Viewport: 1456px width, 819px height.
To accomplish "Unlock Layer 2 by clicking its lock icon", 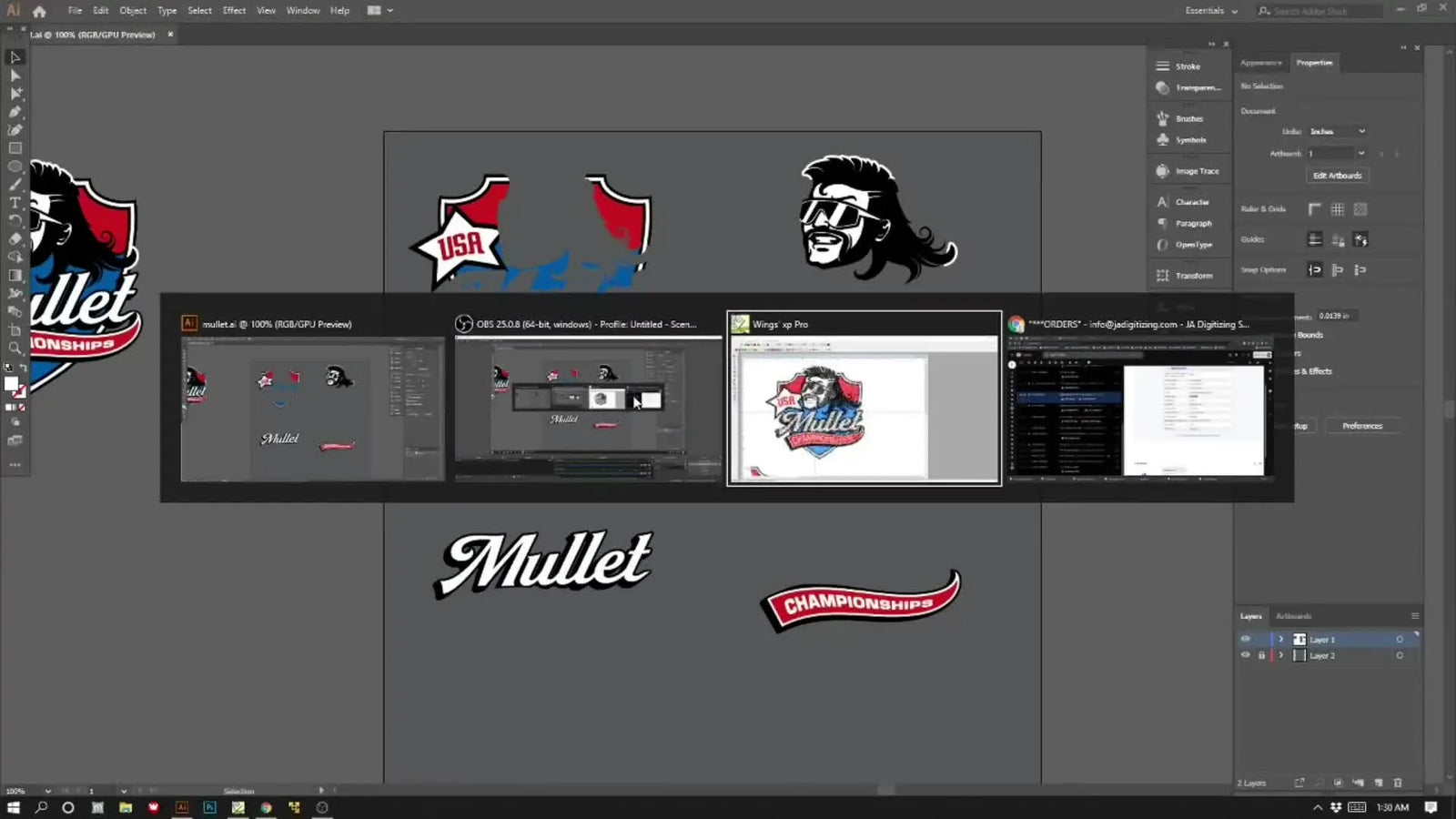I will (x=1262, y=655).
